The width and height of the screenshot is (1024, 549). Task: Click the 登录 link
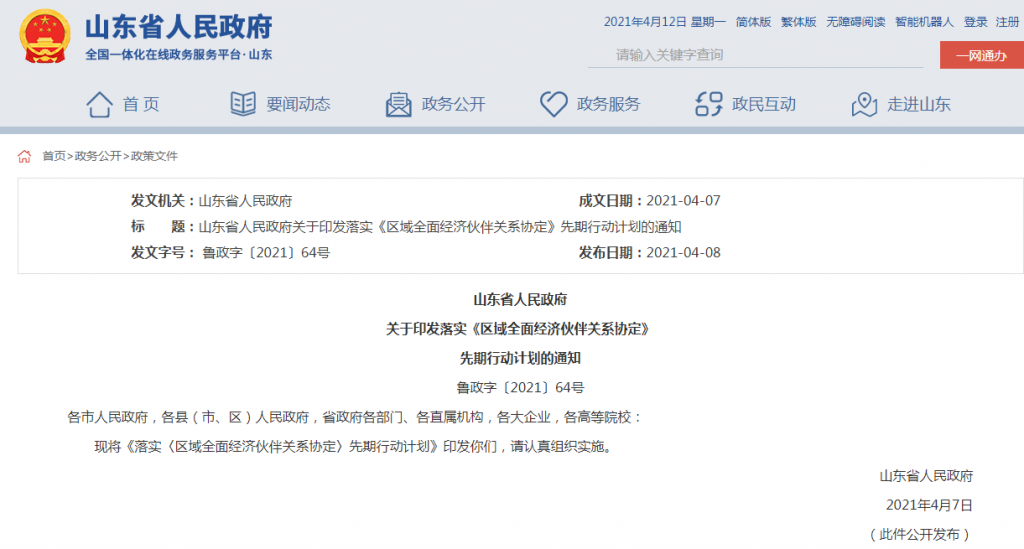click(976, 22)
